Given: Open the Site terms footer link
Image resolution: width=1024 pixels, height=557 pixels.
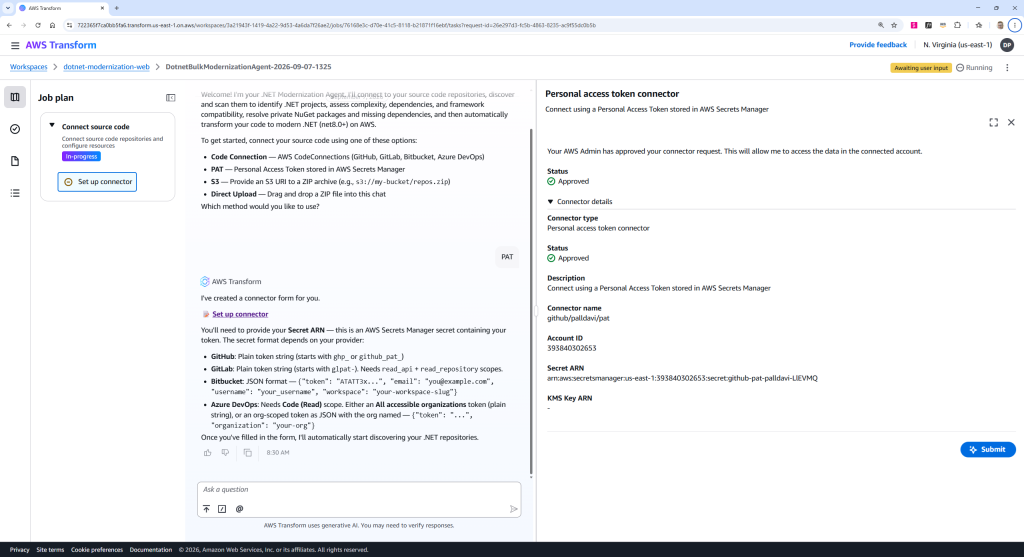Looking at the screenshot, I should coord(50,550).
